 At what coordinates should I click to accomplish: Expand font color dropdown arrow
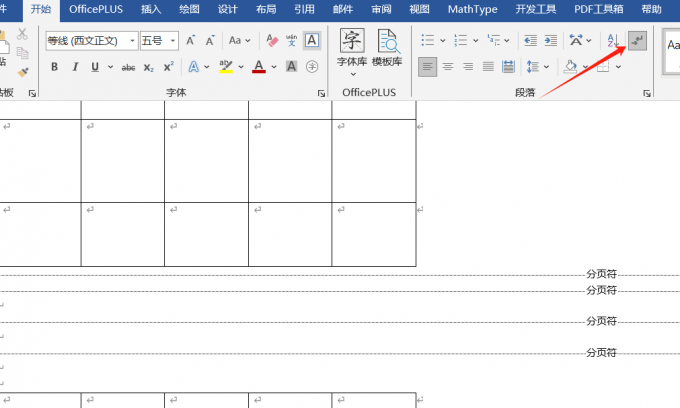point(274,67)
